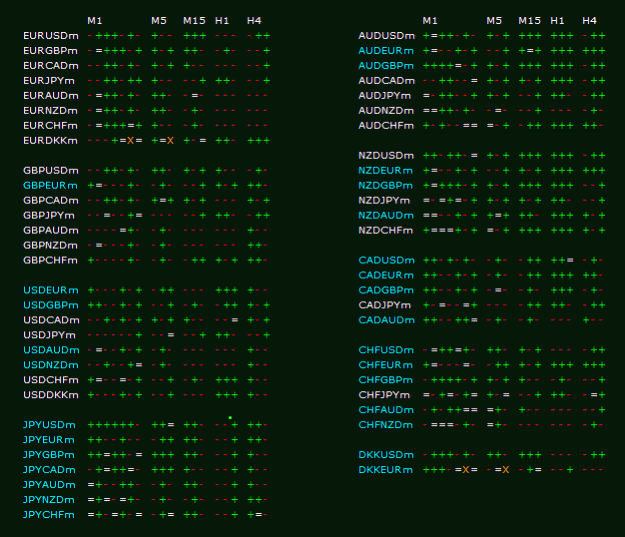Click CADJPYm row label
Image resolution: width=625 pixels, height=537 pixels.
click(384, 305)
